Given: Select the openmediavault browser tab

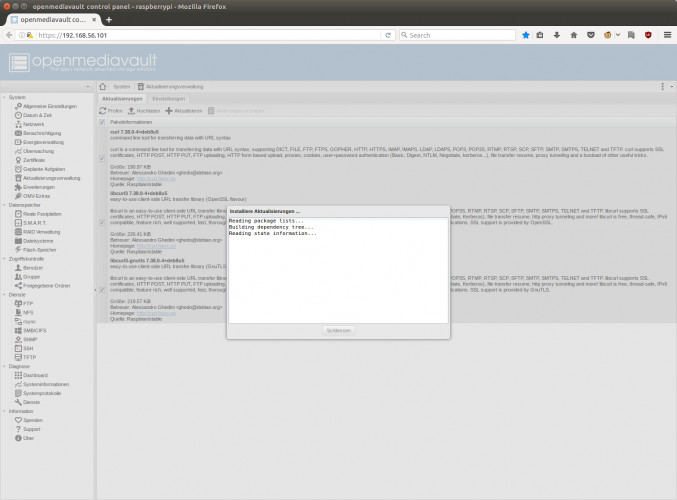Looking at the screenshot, I should point(54,19).
